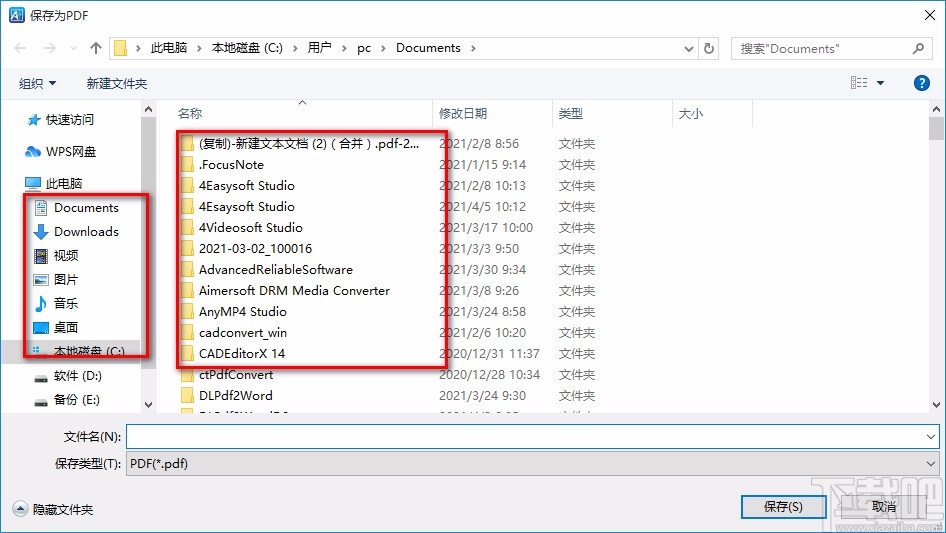Click the 保存(S) button
The image size is (946, 533).
click(x=783, y=507)
